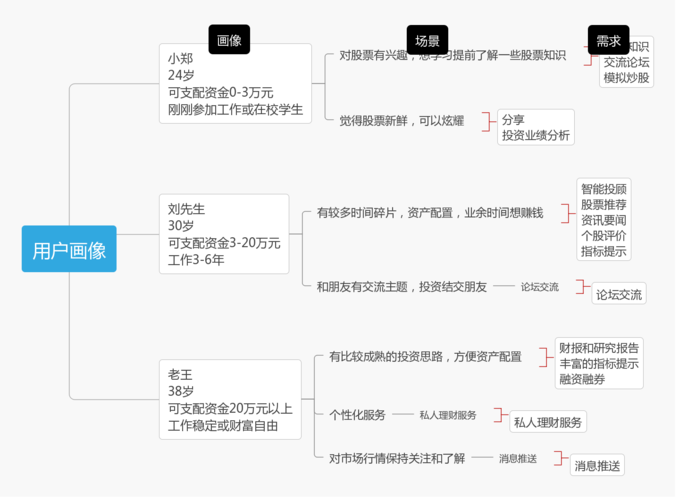This screenshot has height=500, width=679.
Task: Click text 个性化服务
Action: pyautogui.click(x=357, y=415)
